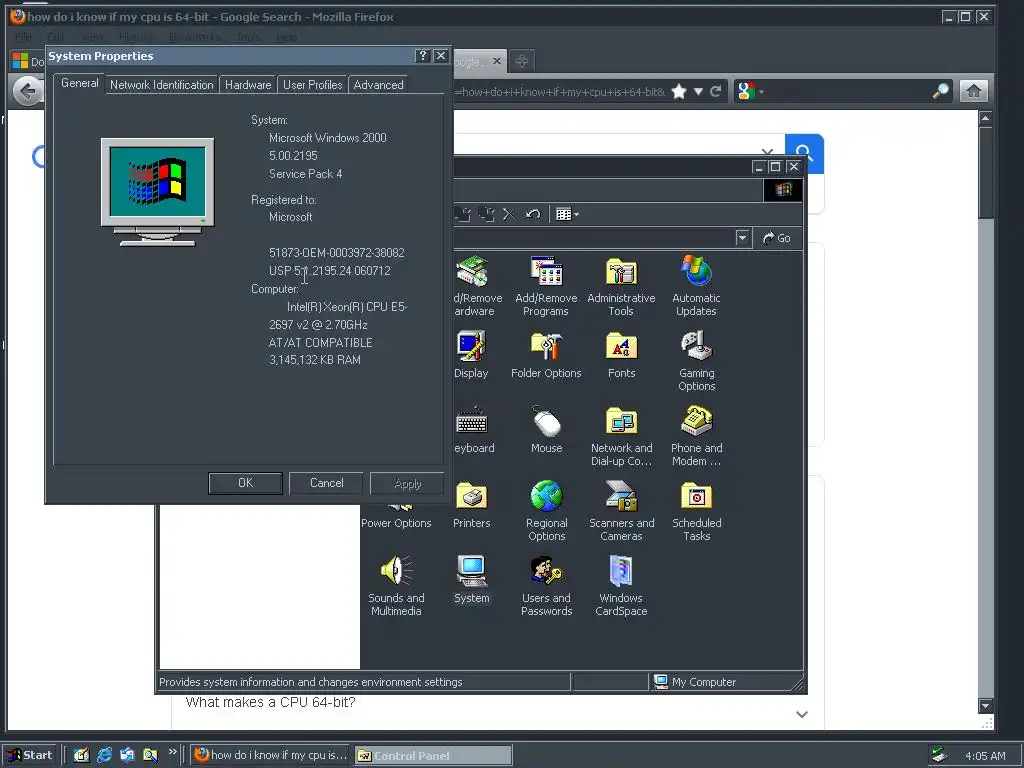Image resolution: width=1024 pixels, height=768 pixels.
Task: Click OK in System Properties
Action: [x=246, y=483]
